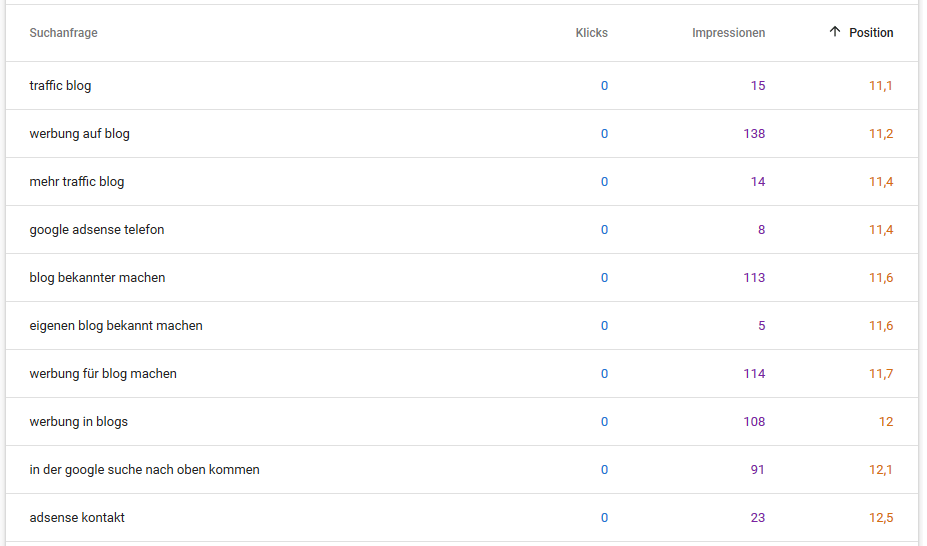The width and height of the screenshot is (927, 546).
Task: Click the 138 impressions value
Action: pos(754,134)
